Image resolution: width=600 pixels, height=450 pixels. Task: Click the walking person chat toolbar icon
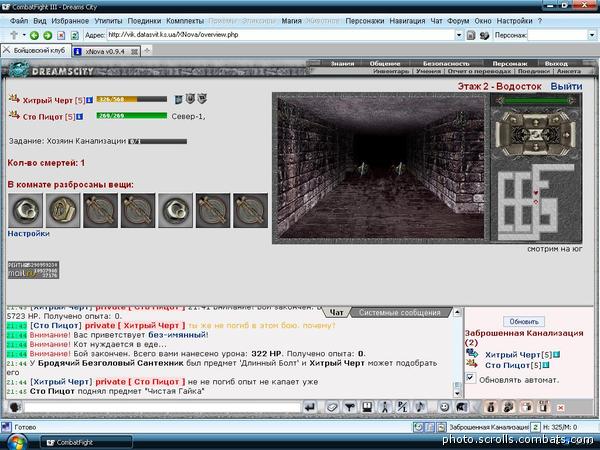(x=385, y=407)
